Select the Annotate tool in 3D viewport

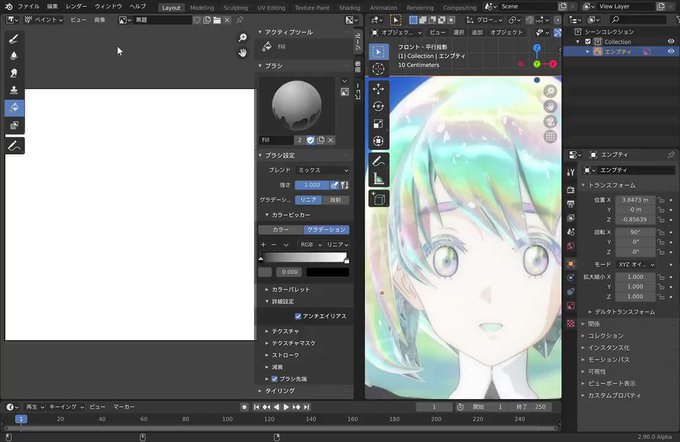[x=379, y=161]
